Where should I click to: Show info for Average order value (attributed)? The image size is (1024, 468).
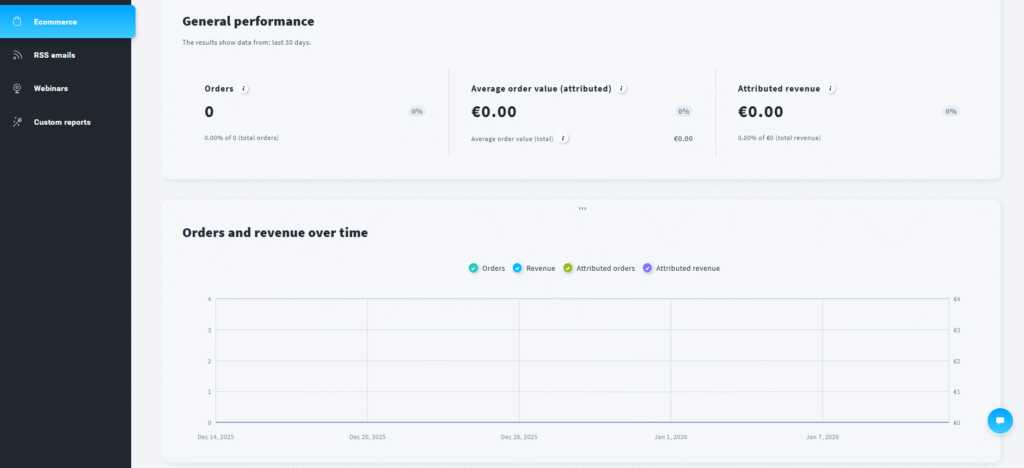pos(621,89)
